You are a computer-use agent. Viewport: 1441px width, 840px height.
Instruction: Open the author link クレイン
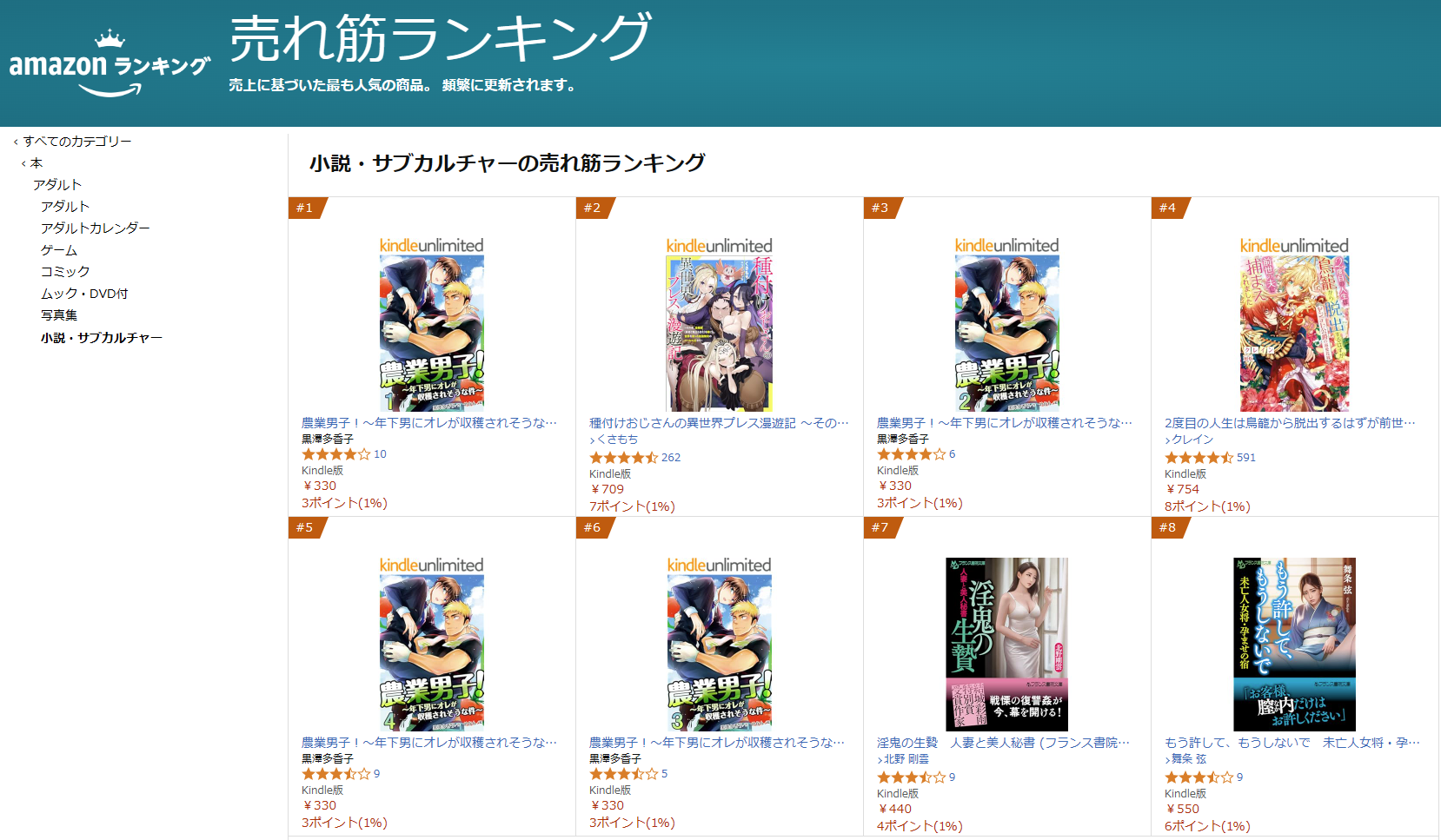click(x=1189, y=440)
